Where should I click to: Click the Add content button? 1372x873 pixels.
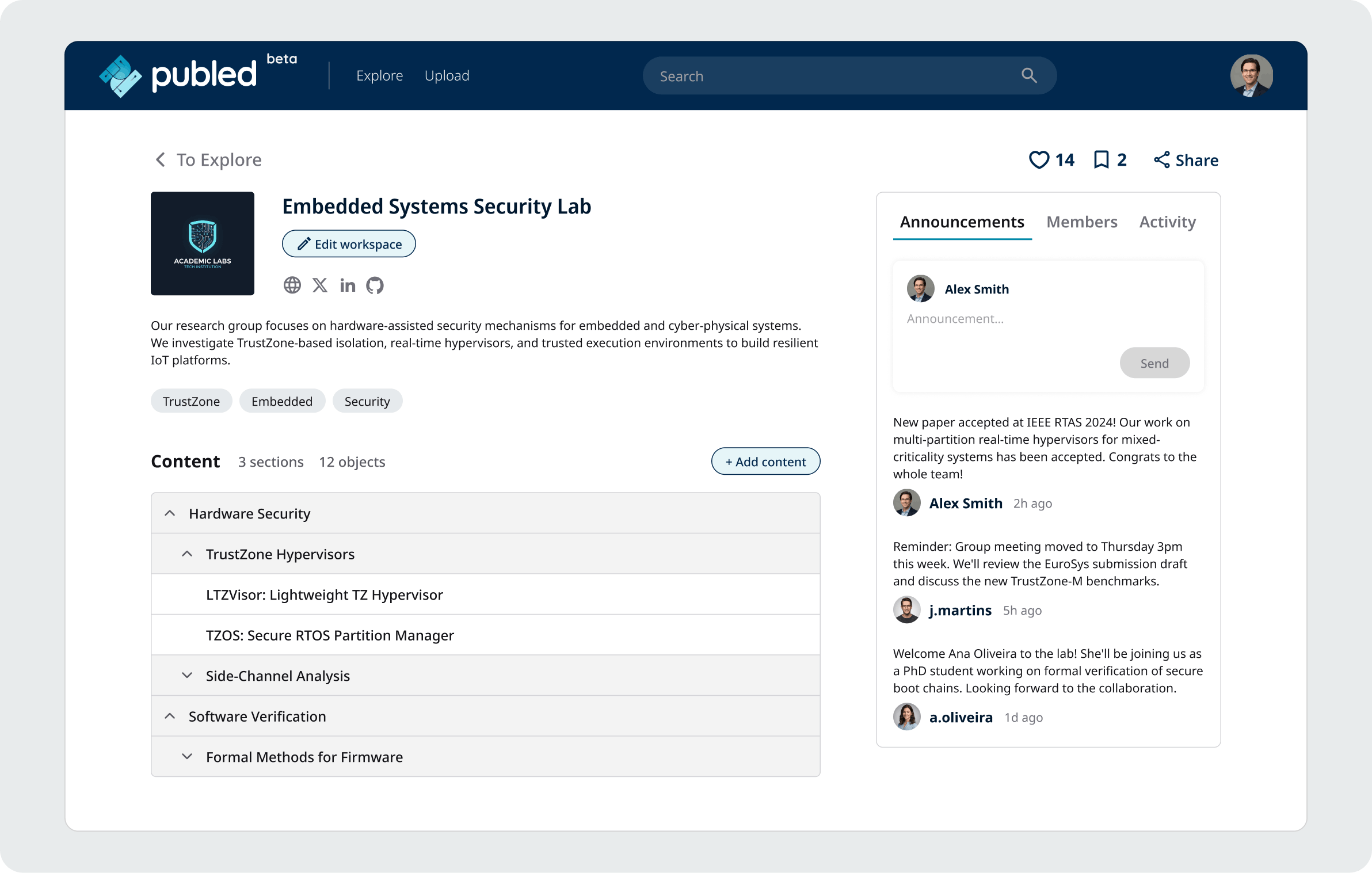pyautogui.click(x=765, y=462)
